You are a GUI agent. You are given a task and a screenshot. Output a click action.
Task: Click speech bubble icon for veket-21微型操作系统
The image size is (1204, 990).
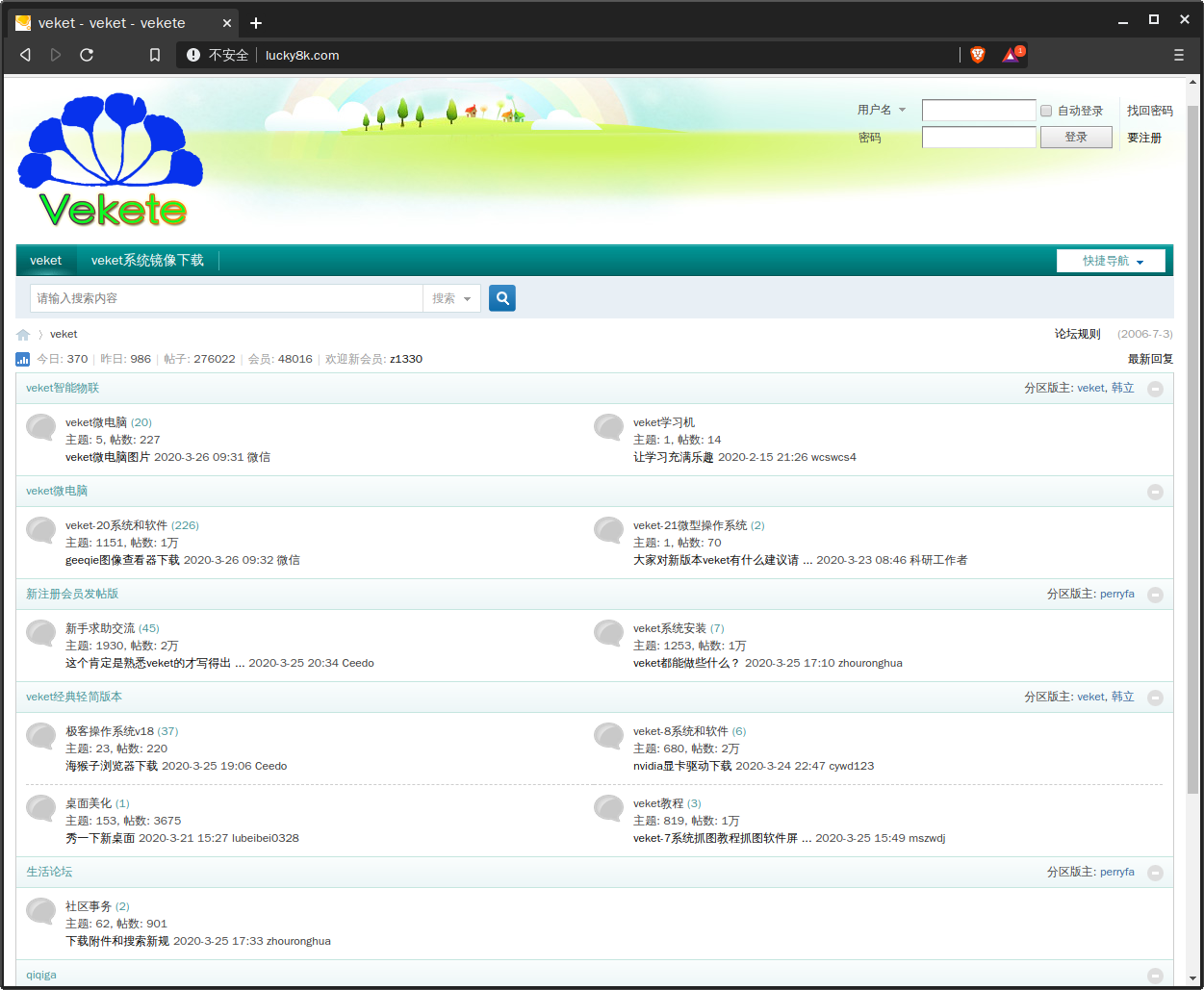pyautogui.click(x=608, y=529)
